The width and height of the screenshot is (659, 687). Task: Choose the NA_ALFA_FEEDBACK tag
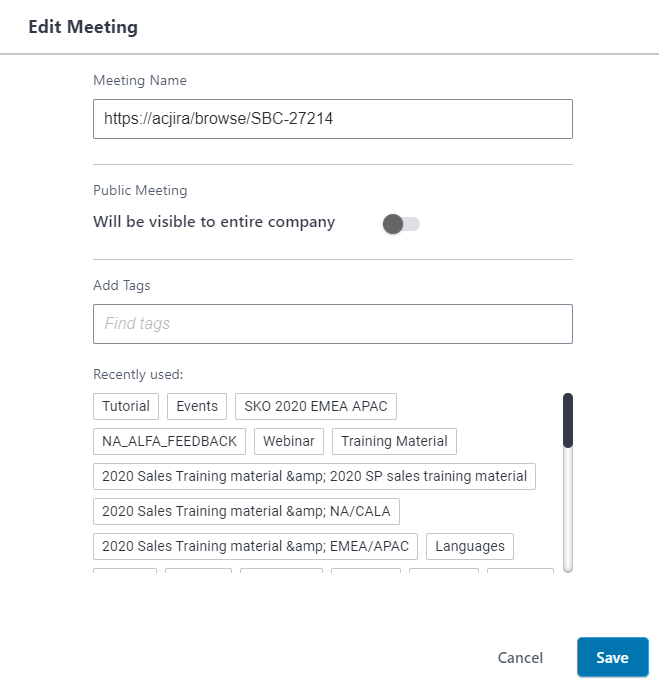pos(169,441)
